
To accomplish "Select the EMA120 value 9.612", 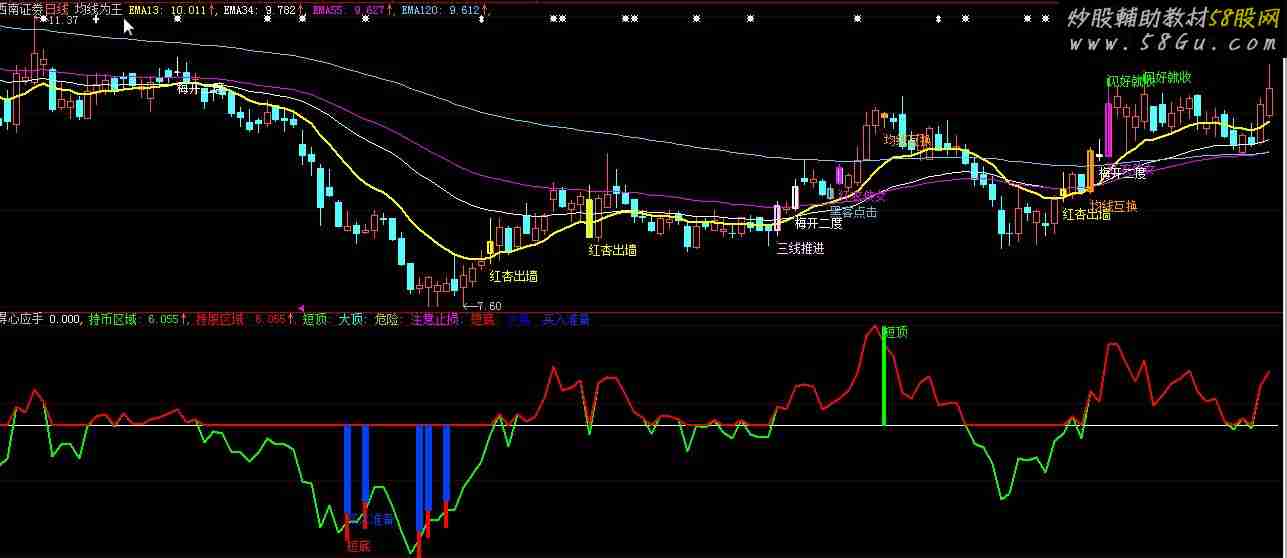I will [x=466, y=9].
